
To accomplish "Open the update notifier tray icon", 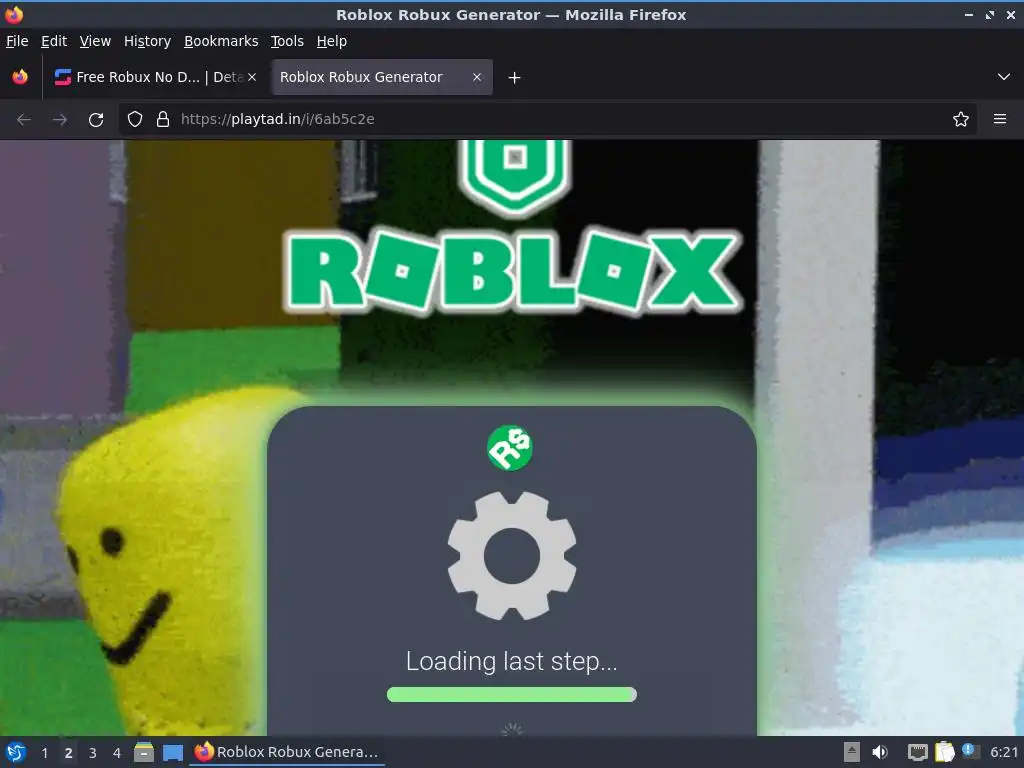I will point(969,751).
